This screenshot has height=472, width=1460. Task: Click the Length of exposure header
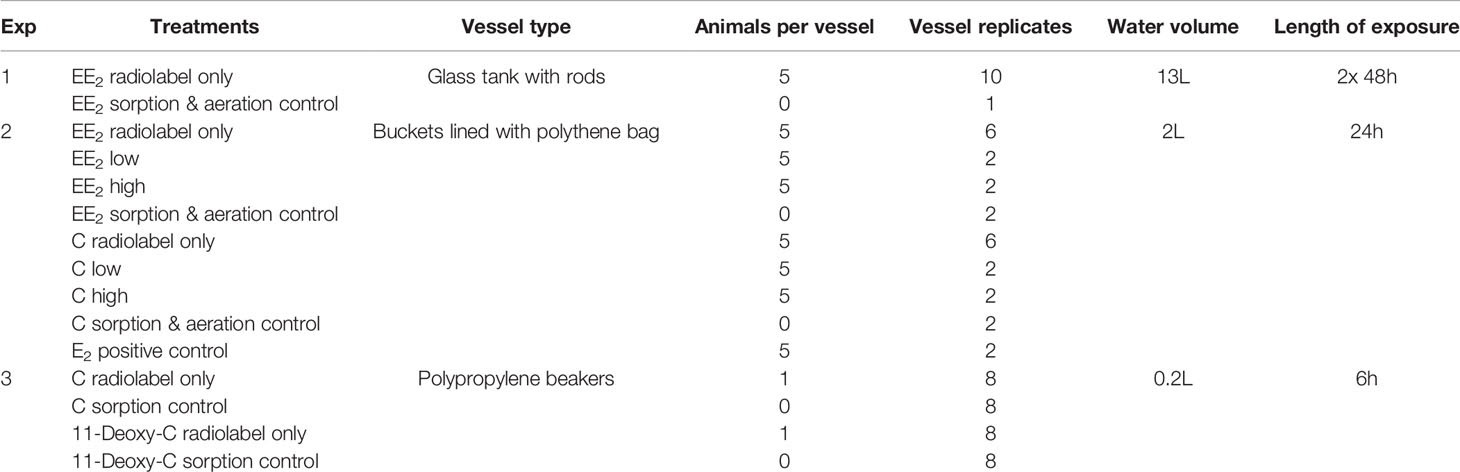[1366, 29]
